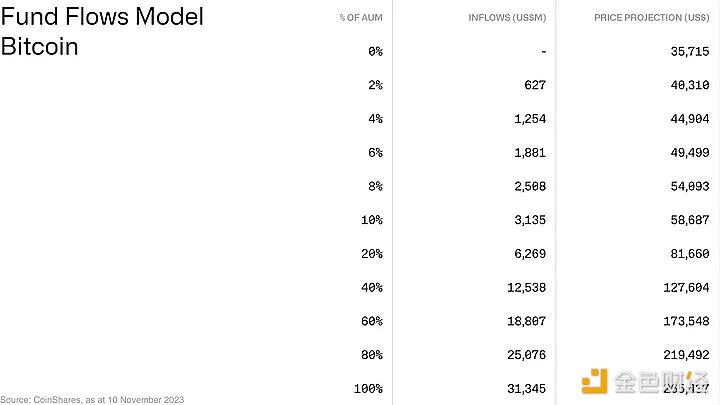Select the 627 inflows value
Screen dimensions: 720x405
tap(535, 85)
